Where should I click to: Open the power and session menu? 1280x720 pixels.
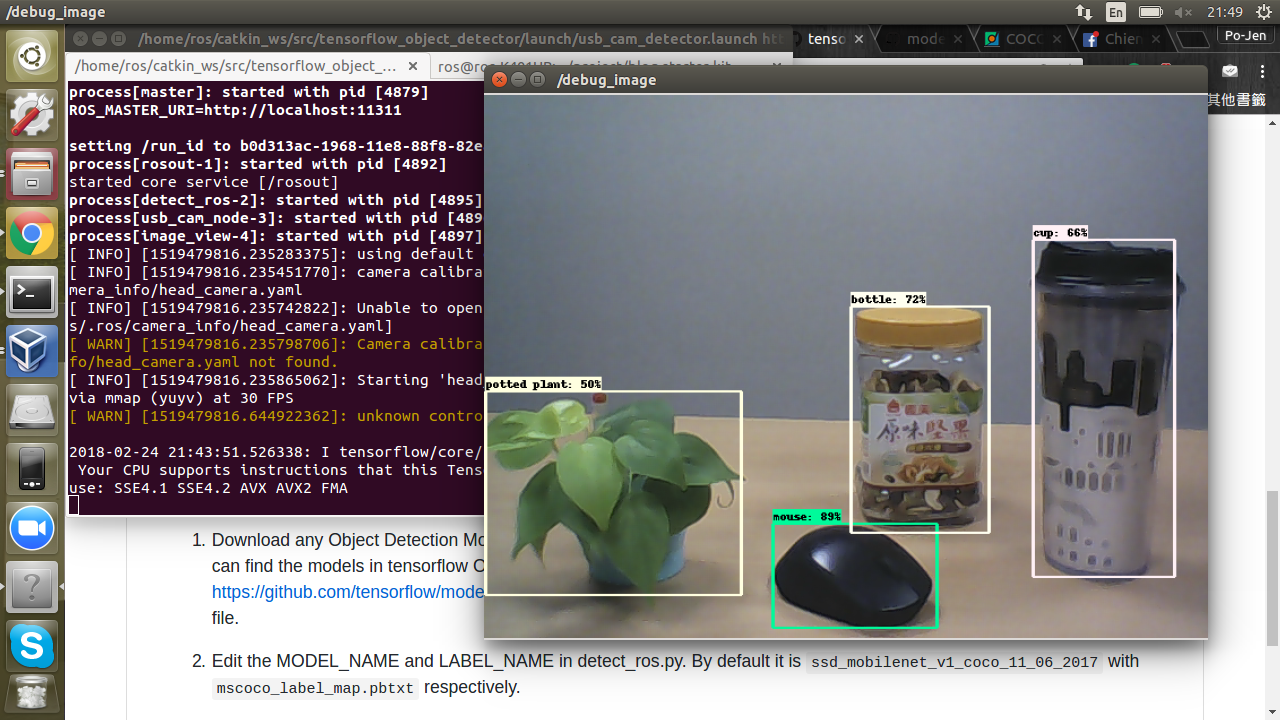tap(1262, 12)
